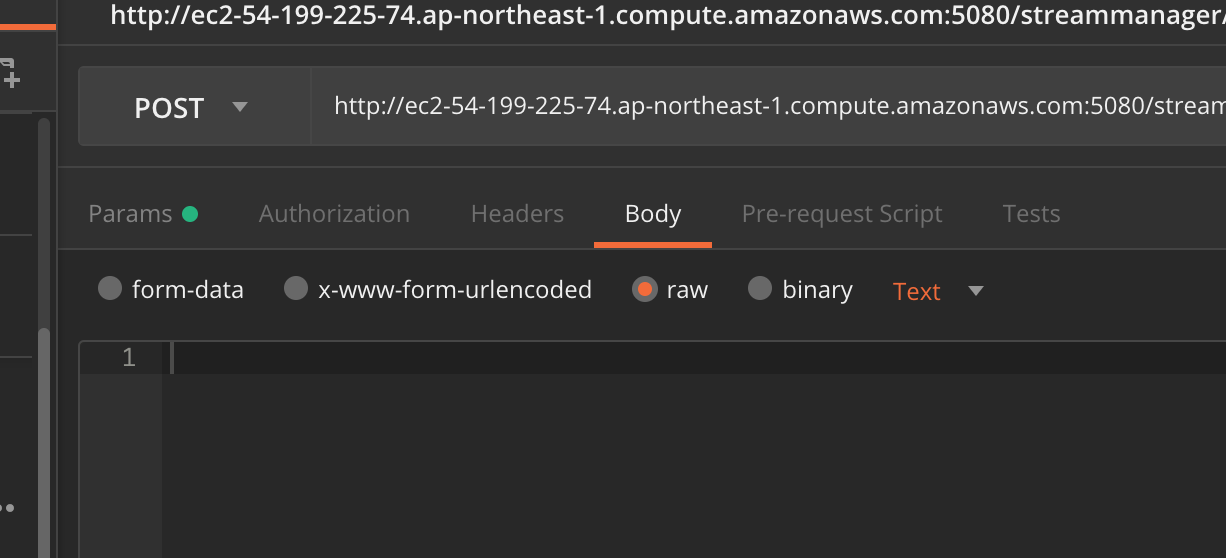
Task: Click into the request URL field
Action: 768,107
